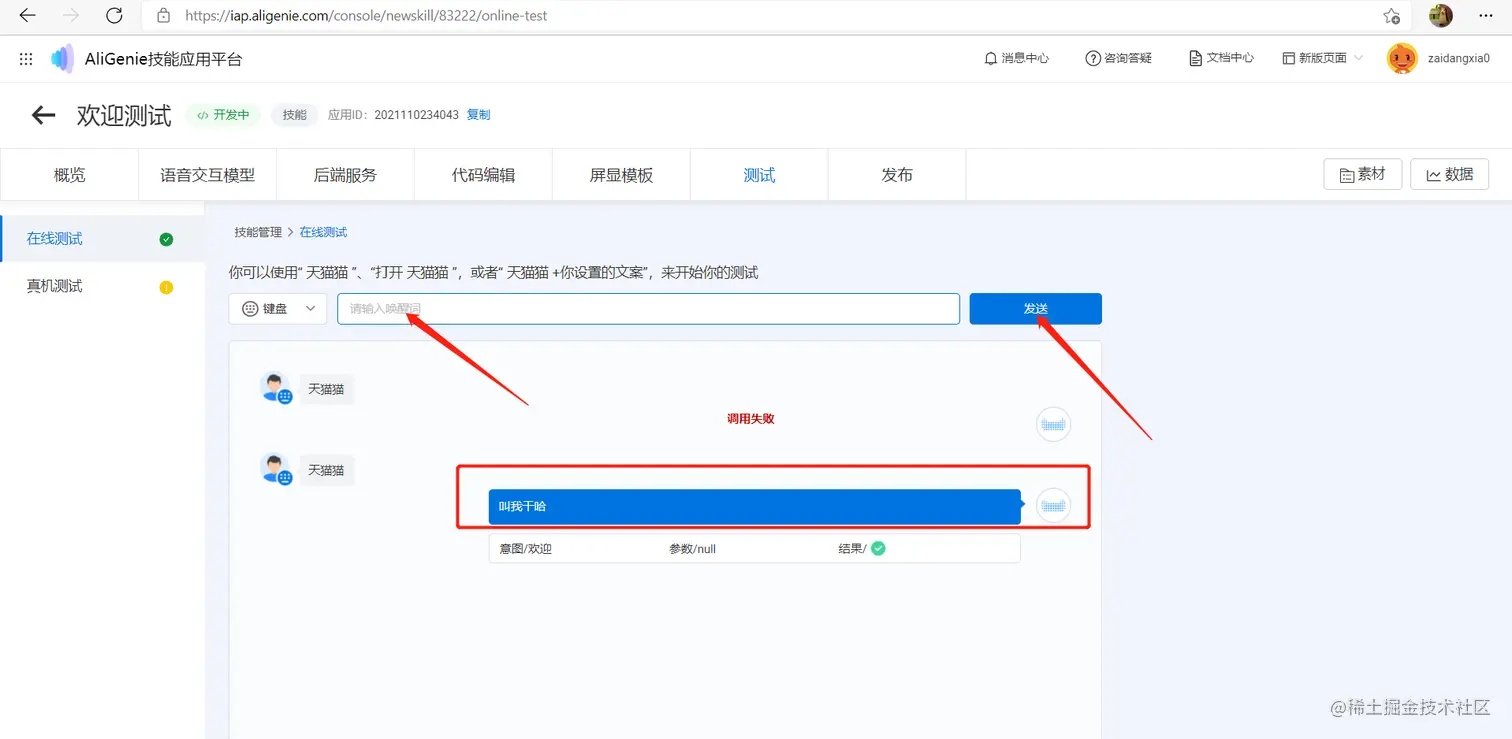Click the 欢迎测试 skill title
This screenshot has width=1512, height=739.
[x=124, y=115]
